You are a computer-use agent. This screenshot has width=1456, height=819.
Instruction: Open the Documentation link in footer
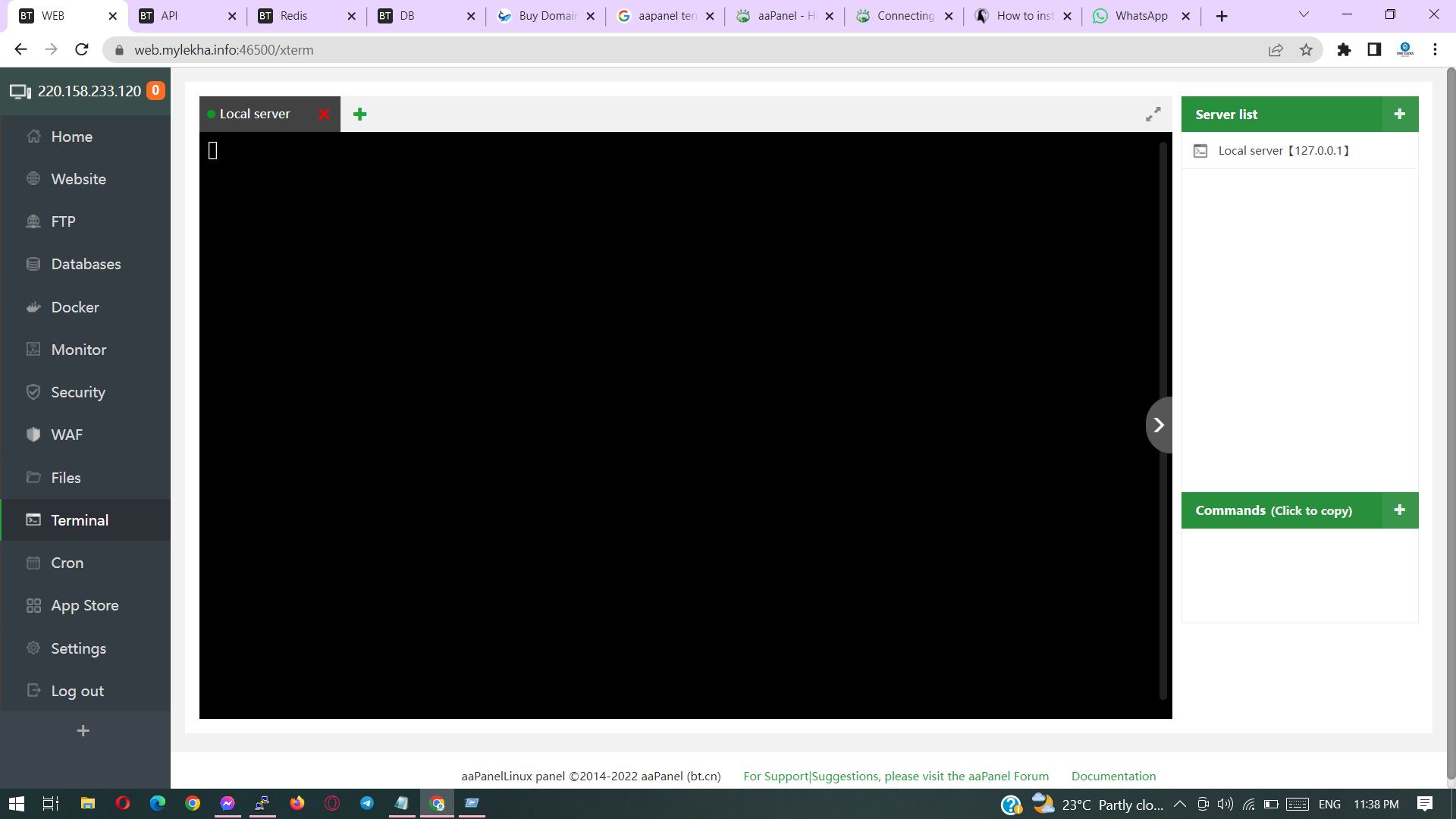pyautogui.click(x=1113, y=776)
